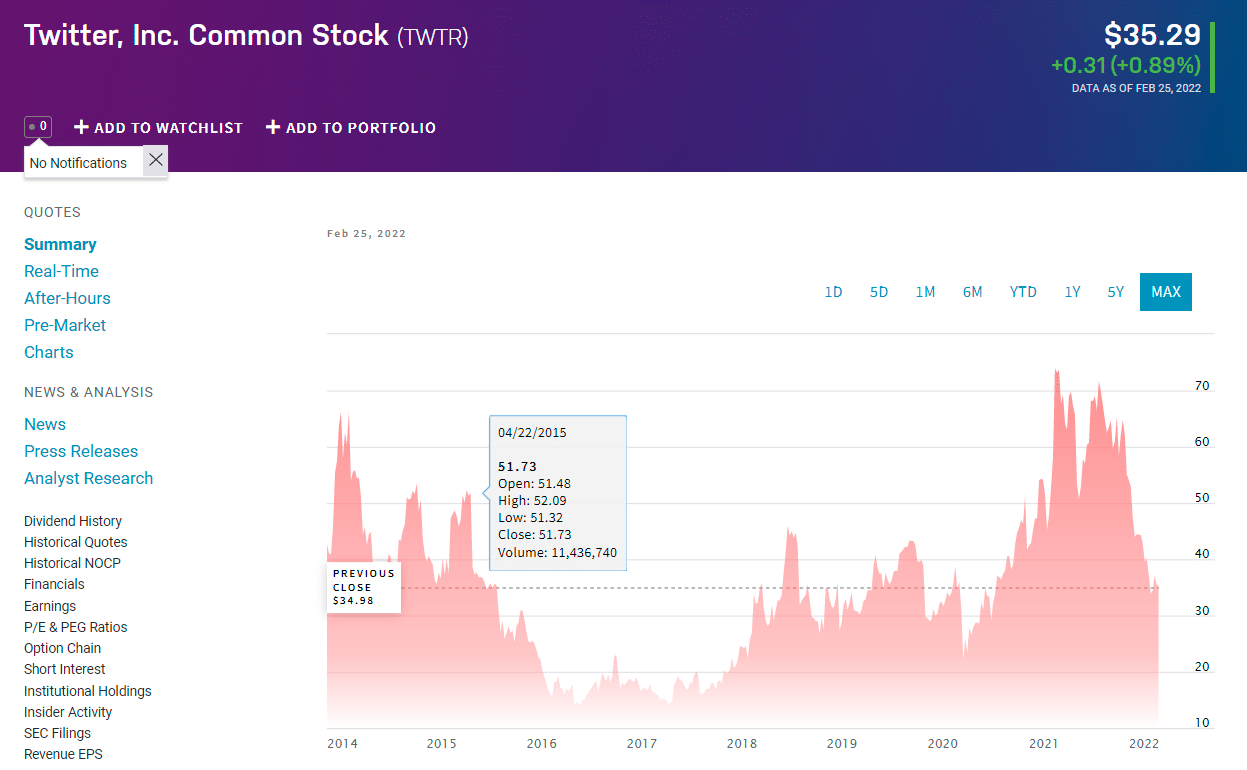Select the 1Y chart range
The width and height of the screenshot is (1247, 770).
pos(1072,292)
